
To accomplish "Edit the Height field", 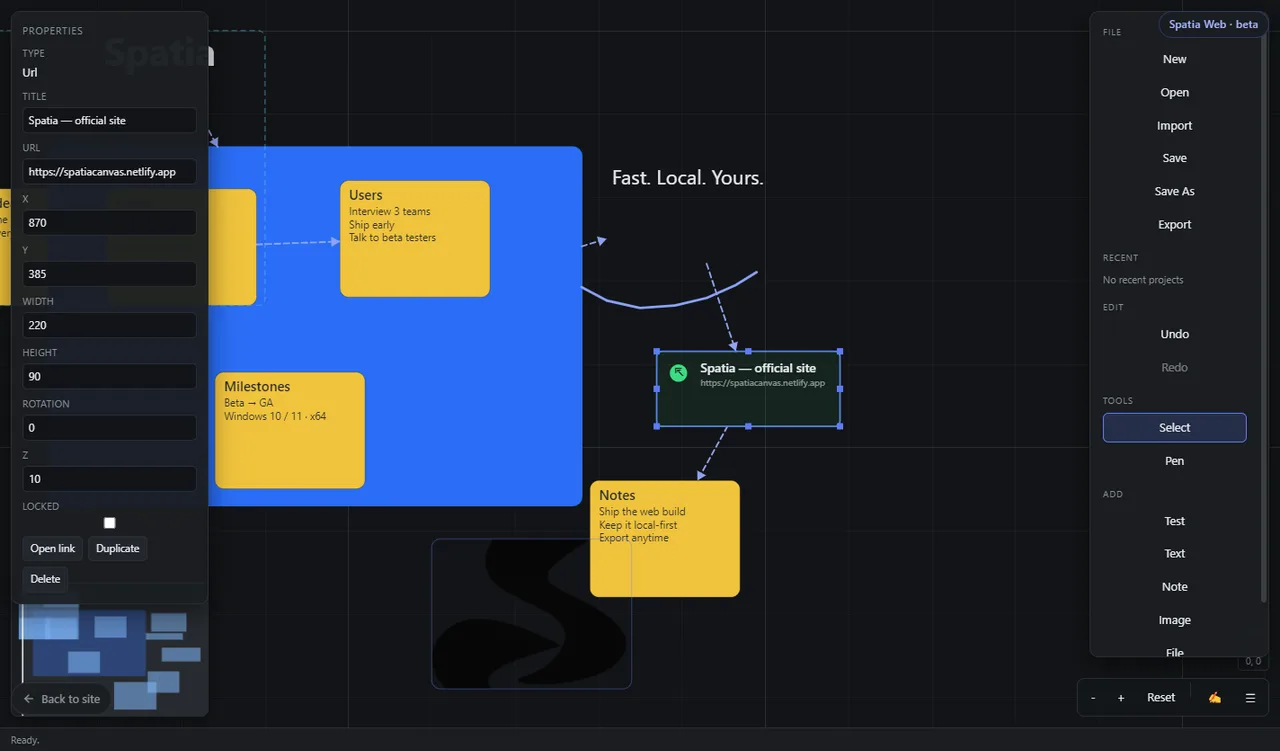I will 110,377.
